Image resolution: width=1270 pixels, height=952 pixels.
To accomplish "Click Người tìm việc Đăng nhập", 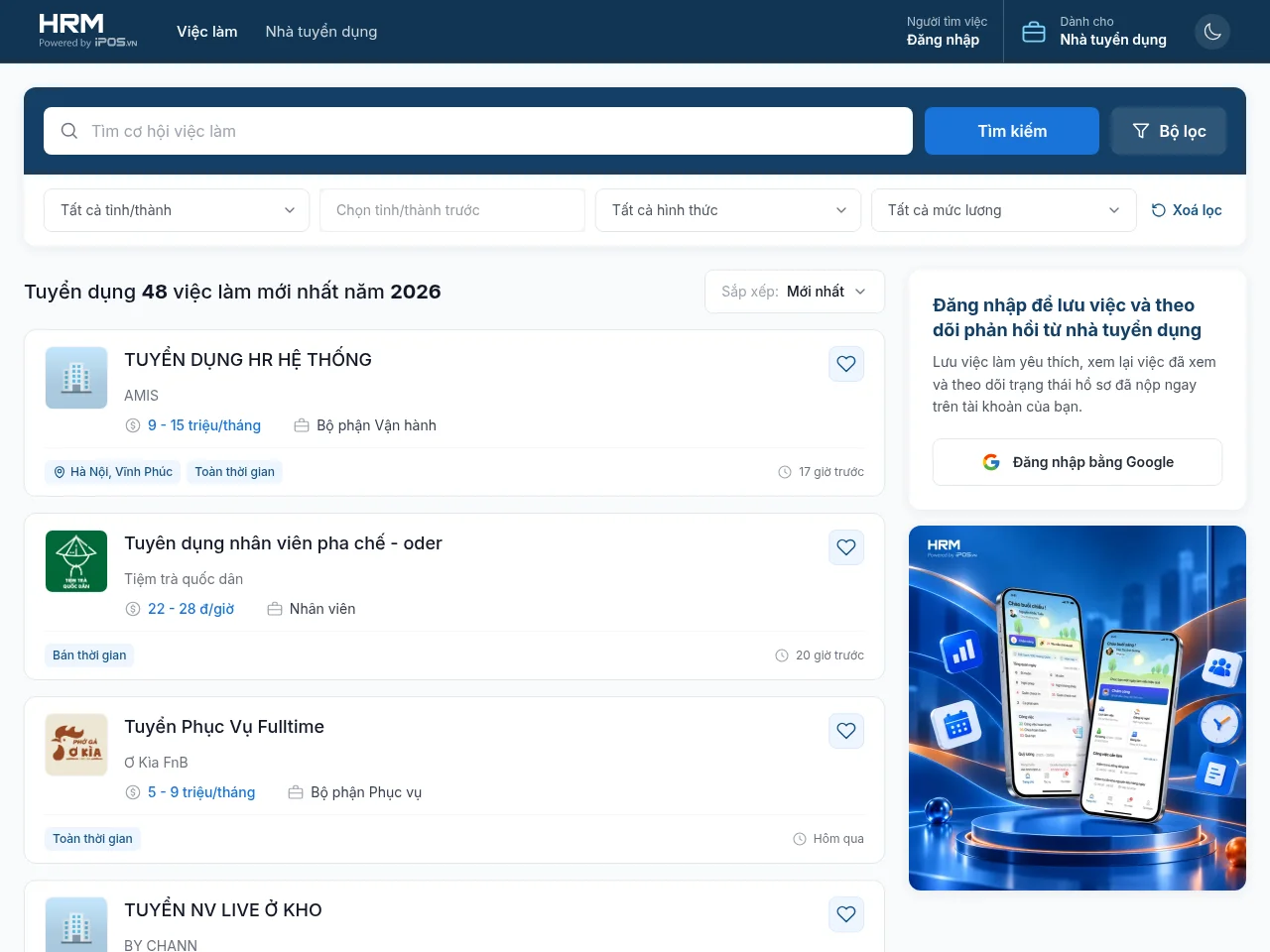I will [947, 32].
